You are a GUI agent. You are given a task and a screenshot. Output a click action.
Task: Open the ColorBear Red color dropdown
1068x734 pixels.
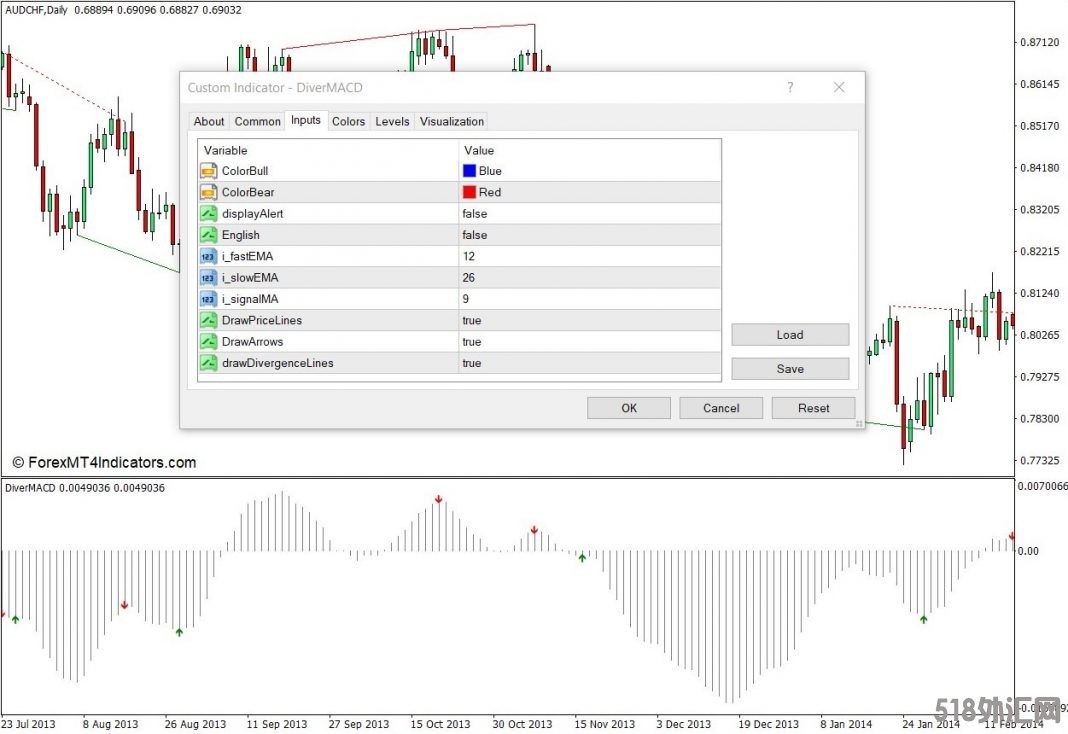tap(490, 192)
